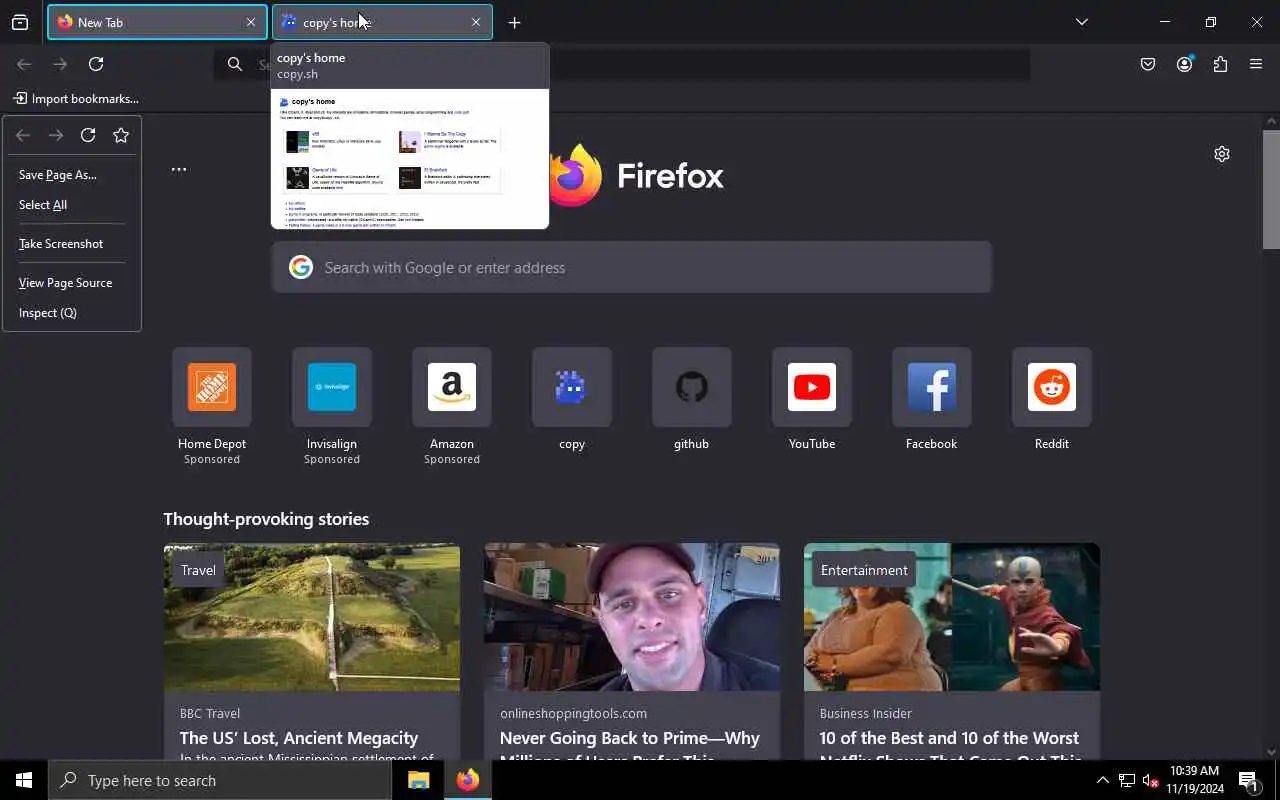Click the Google logo in search box
The width and height of the screenshot is (1280, 800).
pos(301,267)
